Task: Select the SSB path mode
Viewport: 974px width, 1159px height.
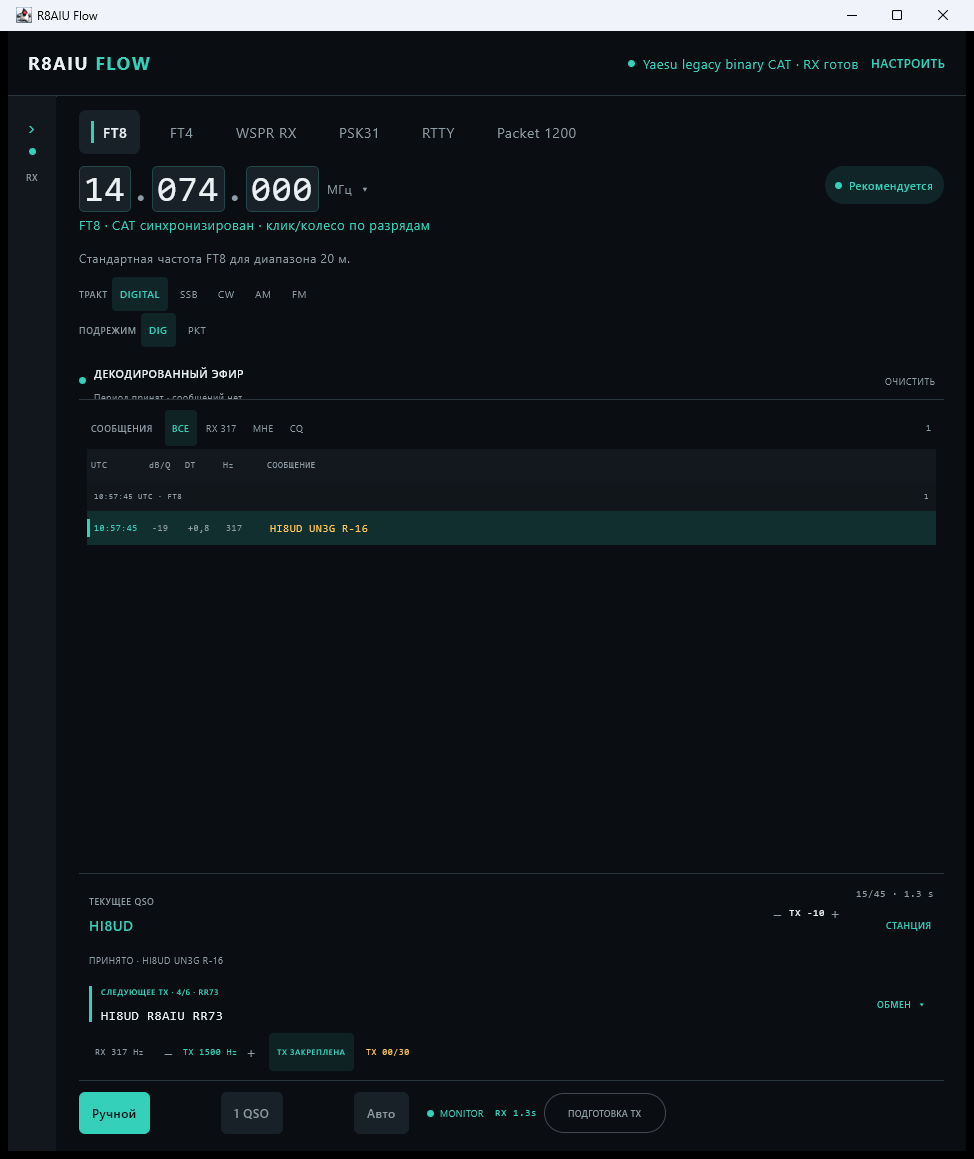Action: pos(188,294)
